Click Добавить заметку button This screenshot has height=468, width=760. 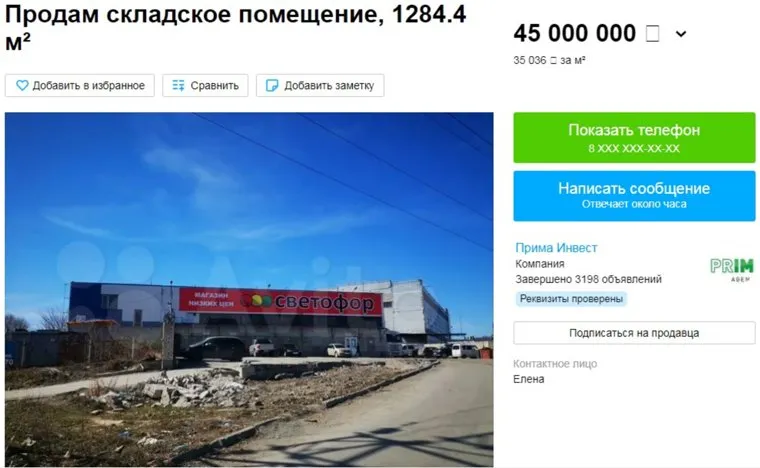[x=320, y=86]
